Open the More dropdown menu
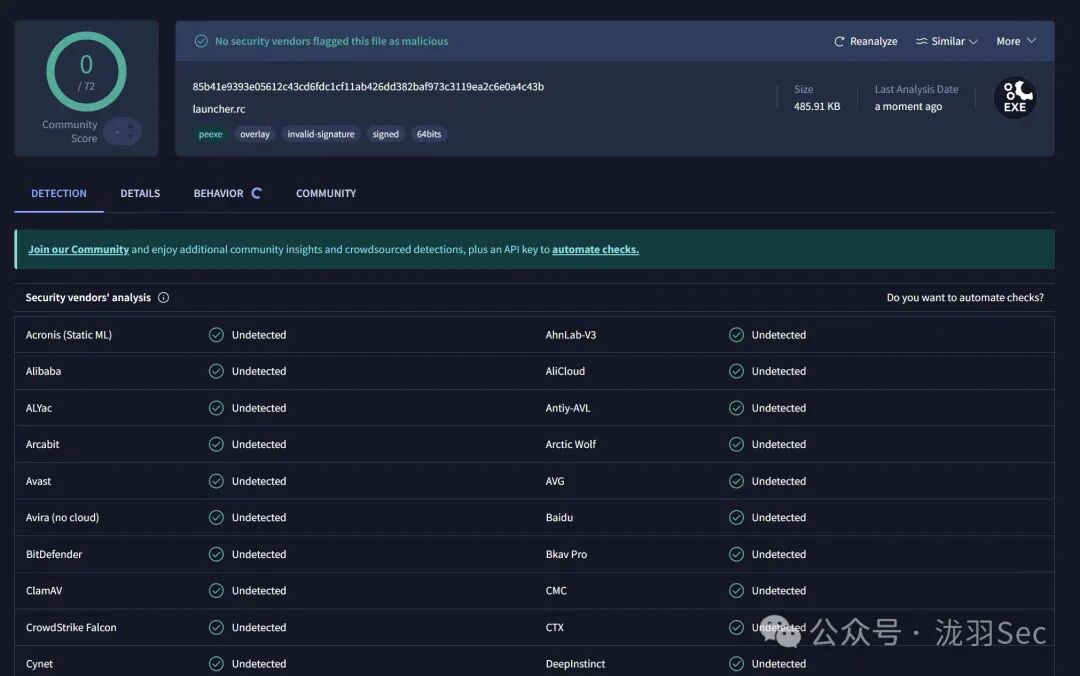The width and height of the screenshot is (1080, 676). pyautogui.click(x=1015, y=42)
